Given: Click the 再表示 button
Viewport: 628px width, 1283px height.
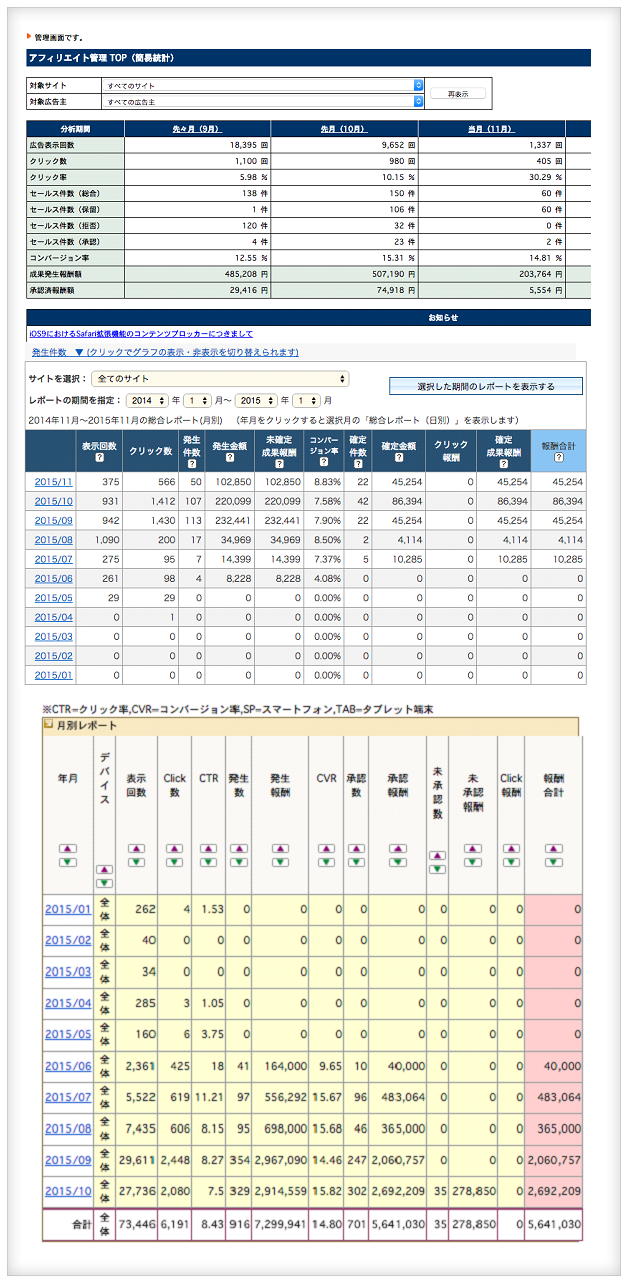Looking at the screenshot, I should pos(458,94).
